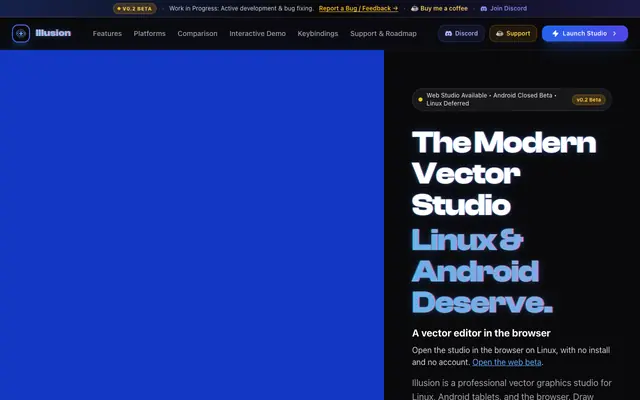The height and width of the screenshot is (400, 640).
Task: Click the Discord icon in top banner
Action: coord(484,9)
